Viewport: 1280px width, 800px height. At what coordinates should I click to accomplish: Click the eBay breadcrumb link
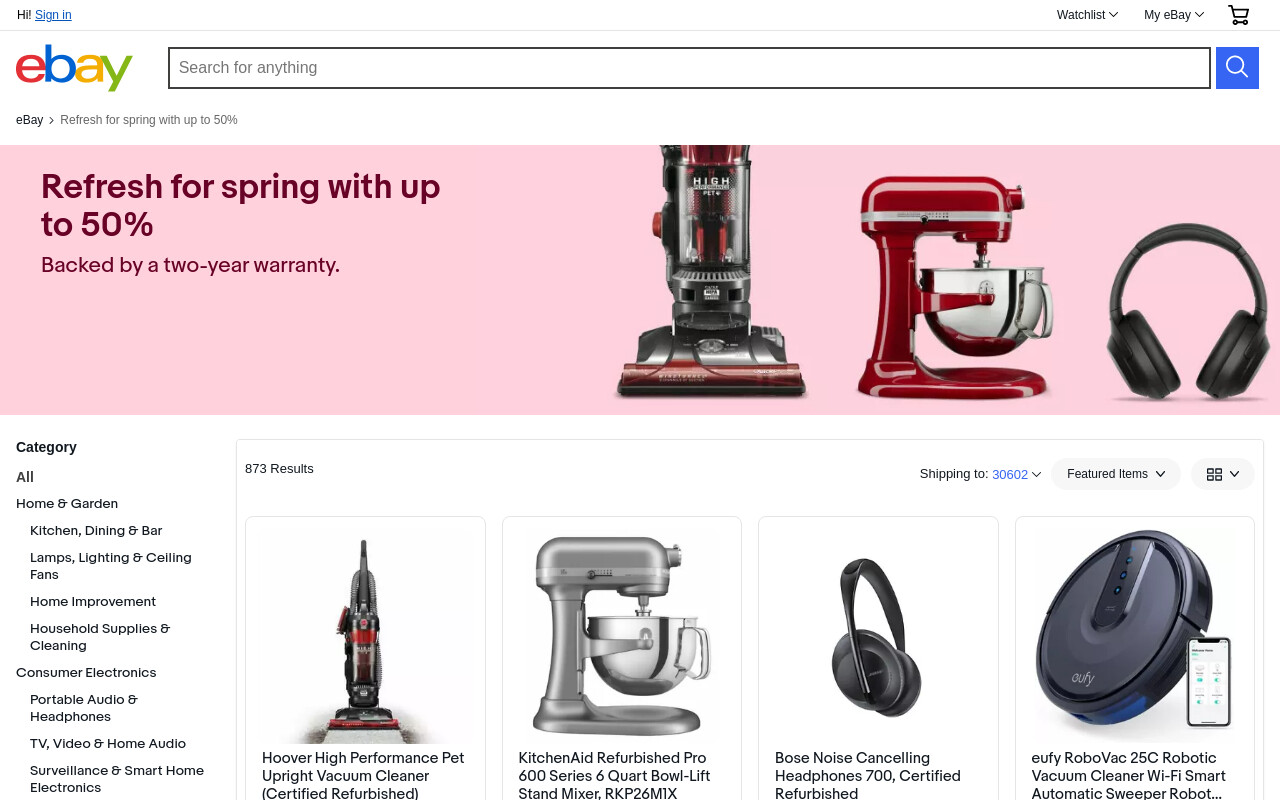pyautogui.click(x=29, y=120)
